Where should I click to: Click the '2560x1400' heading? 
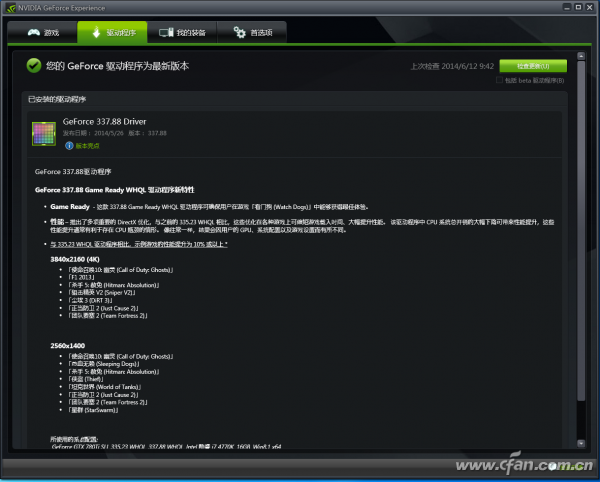[x=68, y=346]
